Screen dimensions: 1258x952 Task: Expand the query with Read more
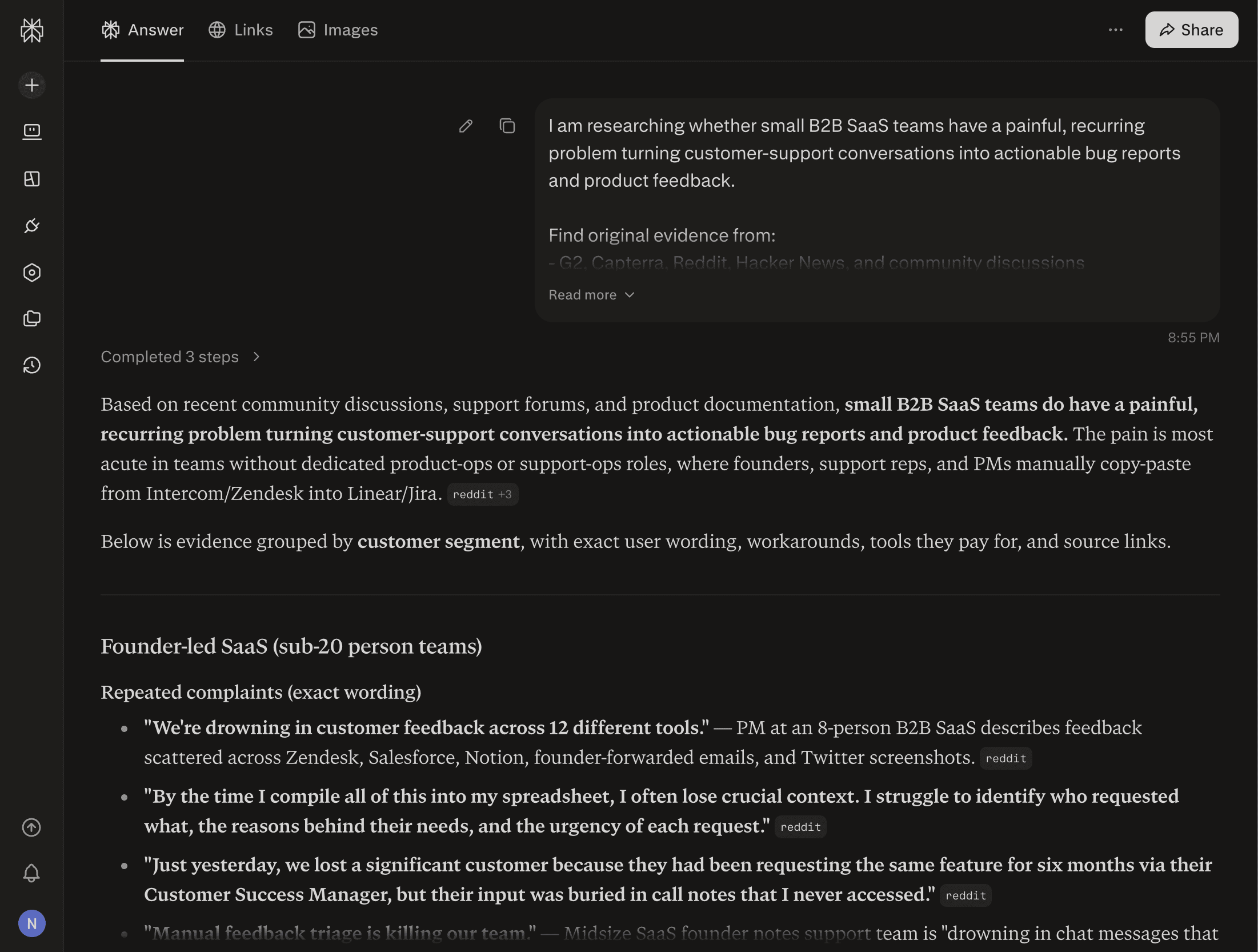coord(592,295)
